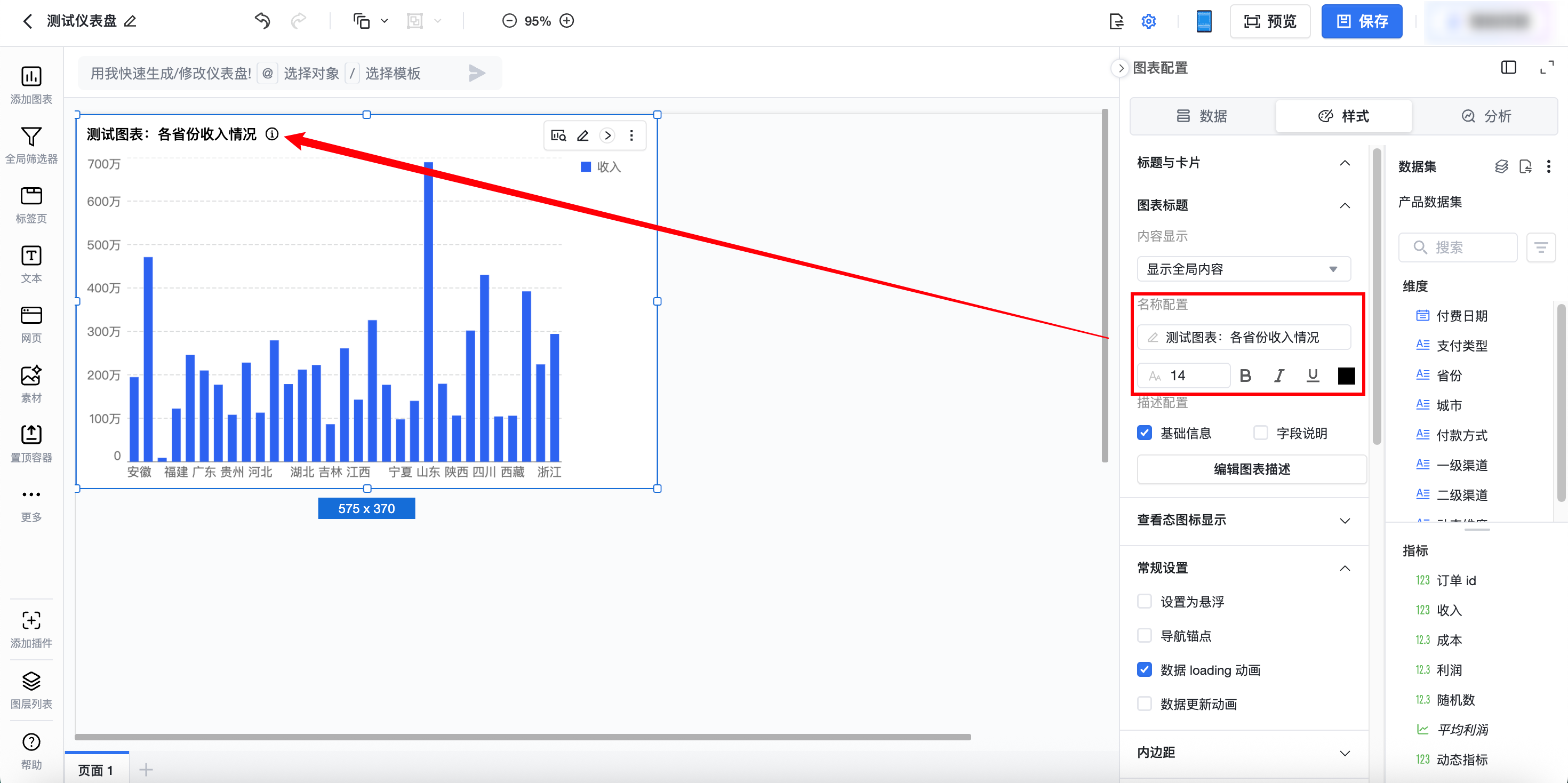Check the 设置为悬浮 option
Viewport: 1568px width, 783px height.
(1145, 602)
